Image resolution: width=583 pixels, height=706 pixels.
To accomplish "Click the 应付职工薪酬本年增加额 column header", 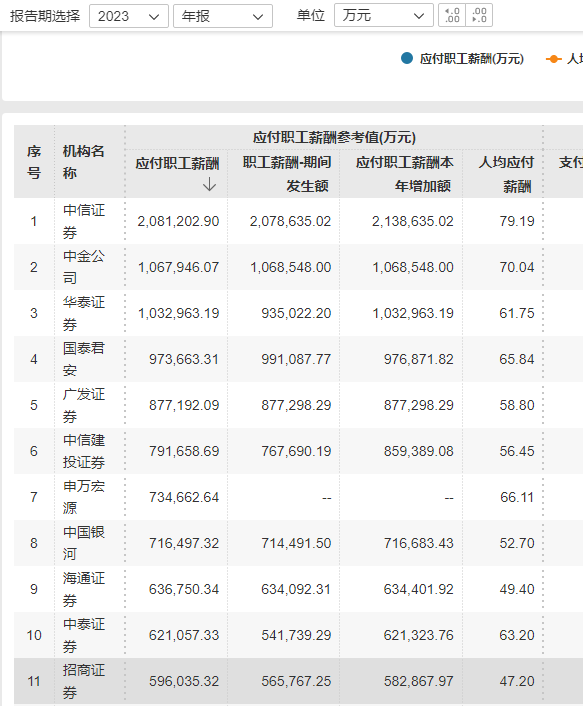I will 405,174.
